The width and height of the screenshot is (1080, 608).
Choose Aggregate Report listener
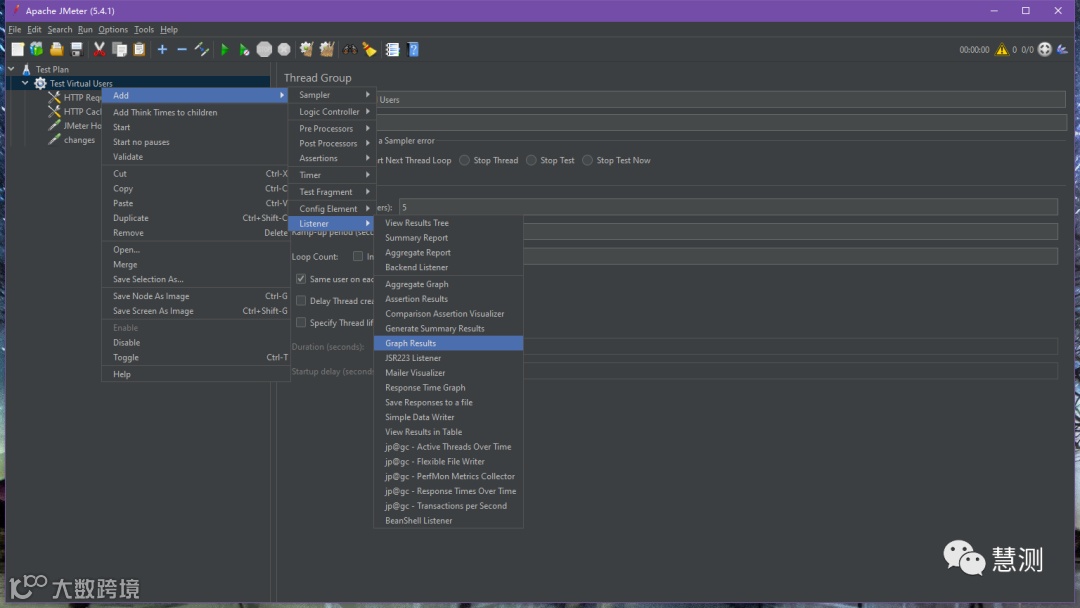point(448,253)
